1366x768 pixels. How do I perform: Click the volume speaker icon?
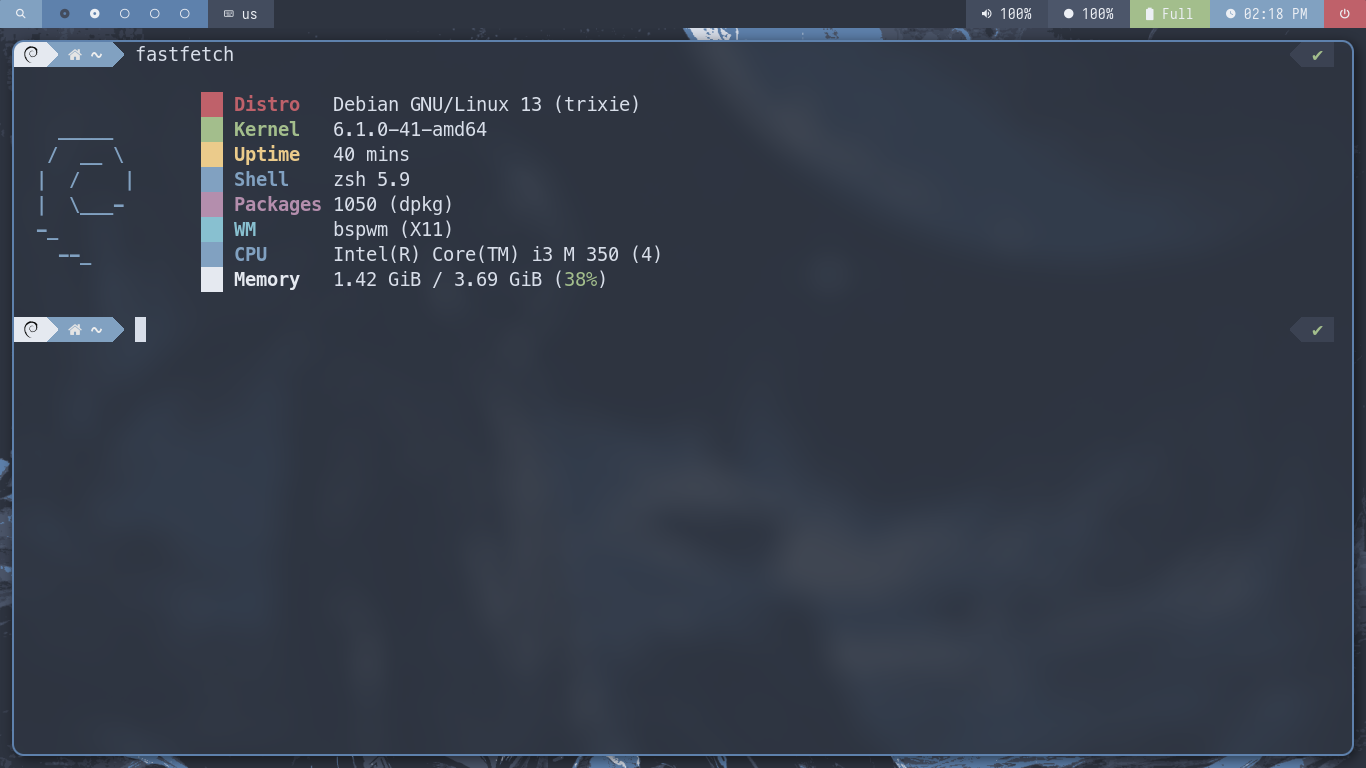tap(987, 14)
